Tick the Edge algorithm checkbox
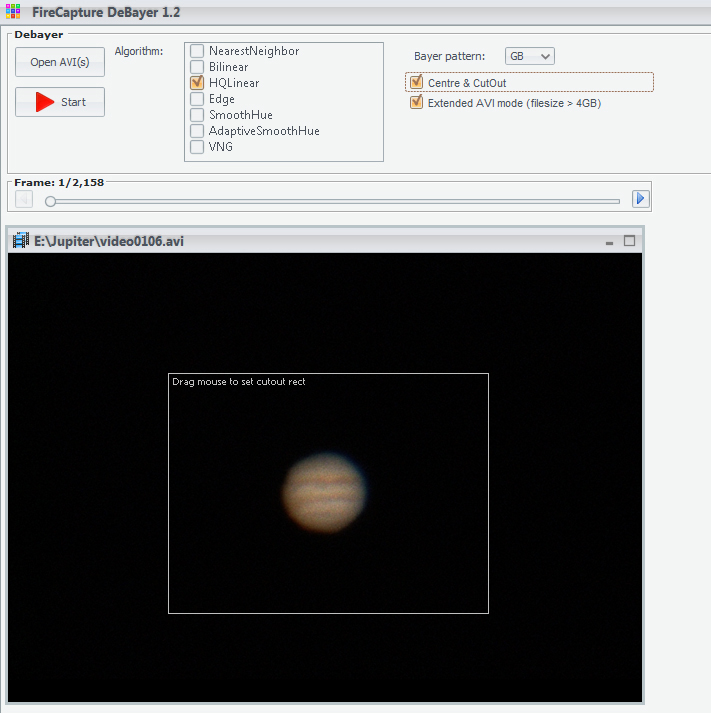711x713 pixels. tap(197, 99)
